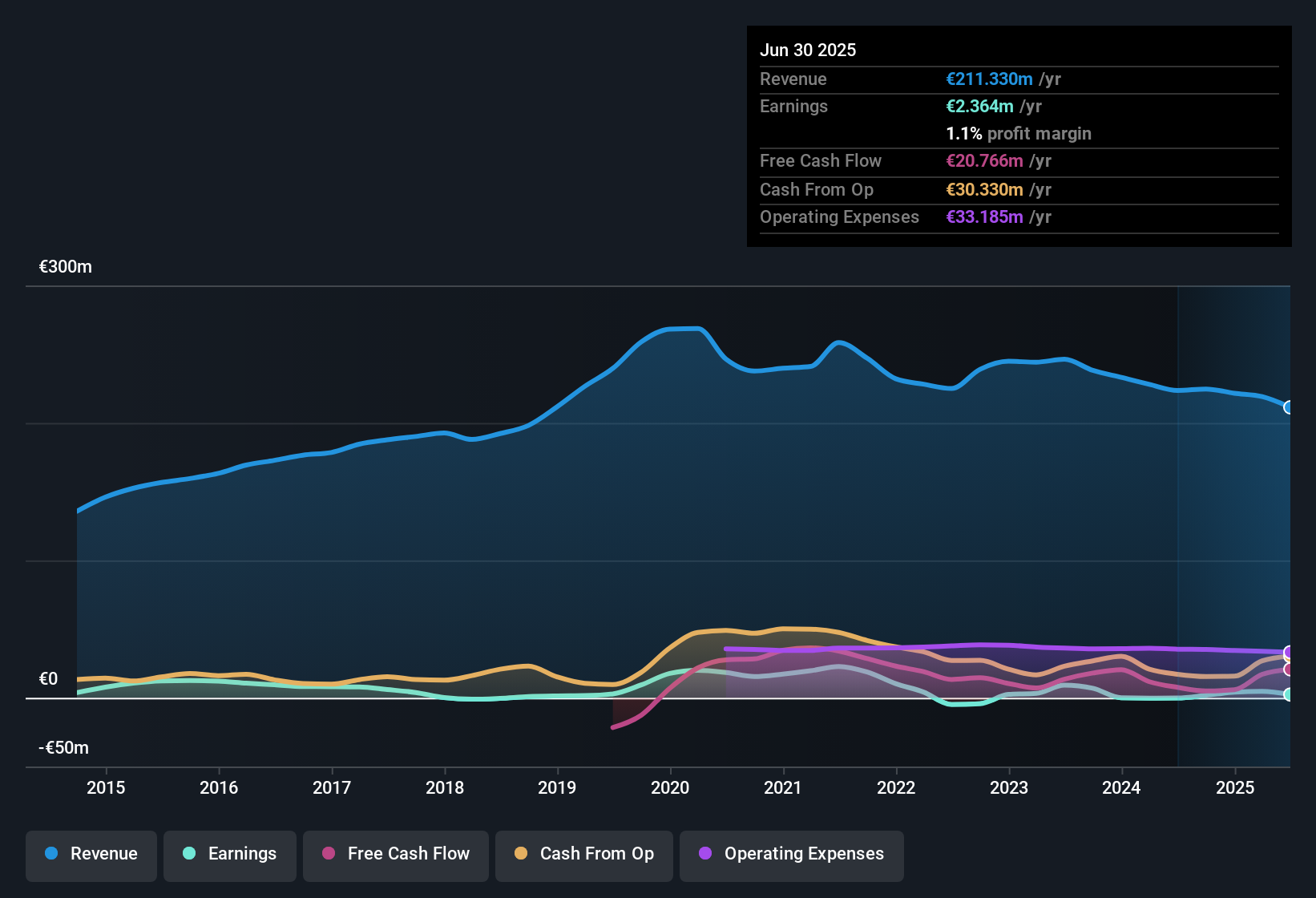Click the Jun 30 2025 tooltip date header

808,50
